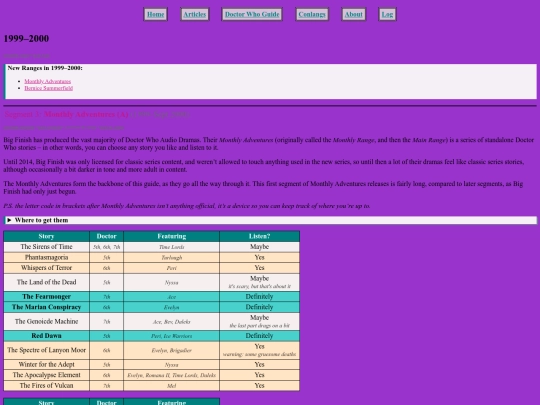Screen dimensions: 540x405
Task: Open the Log navigation link
Action: point(387,14)
